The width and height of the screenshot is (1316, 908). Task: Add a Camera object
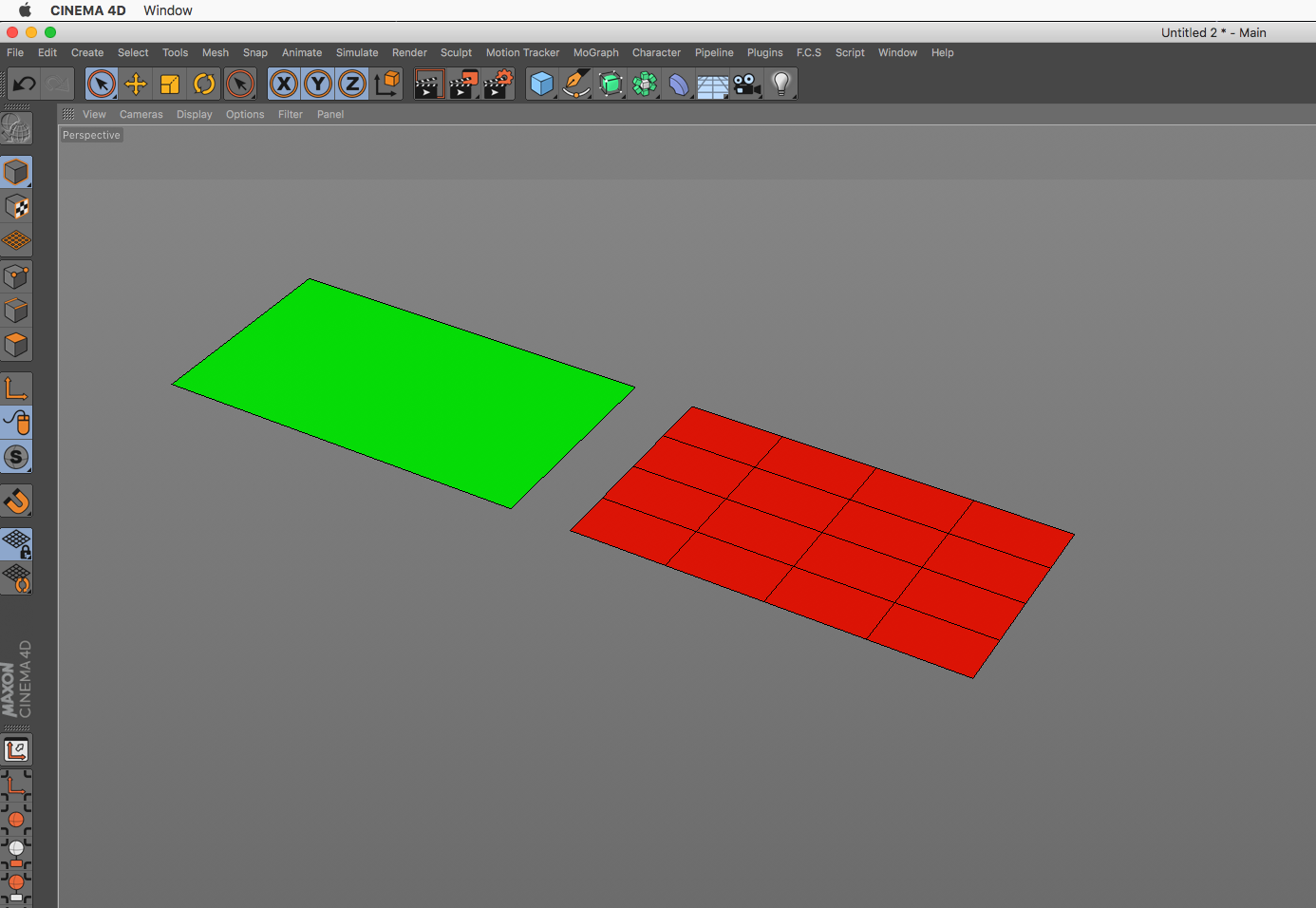coord(747,84)
